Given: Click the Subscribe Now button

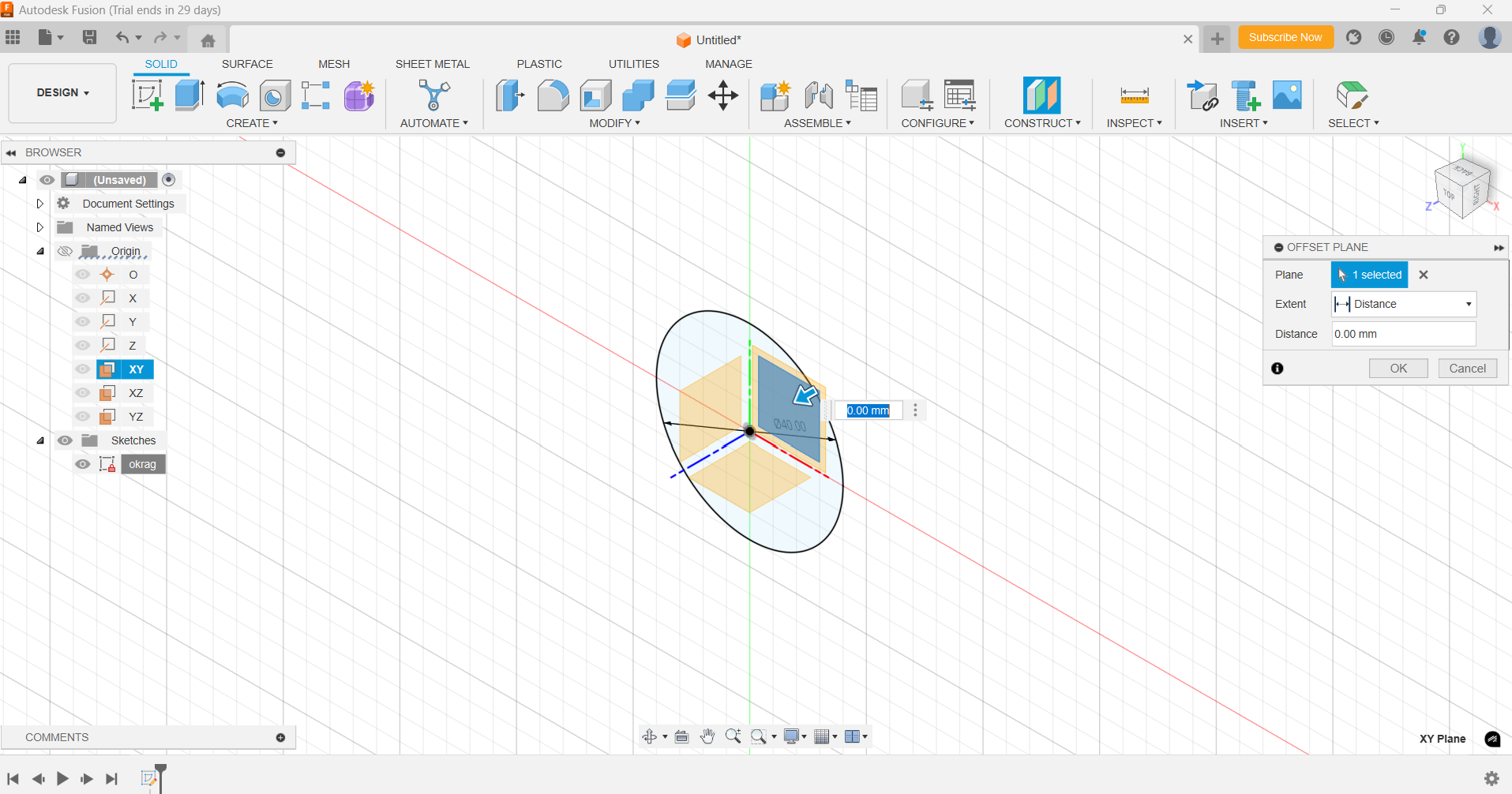Looking at the screenshot, I should 1285,37.
